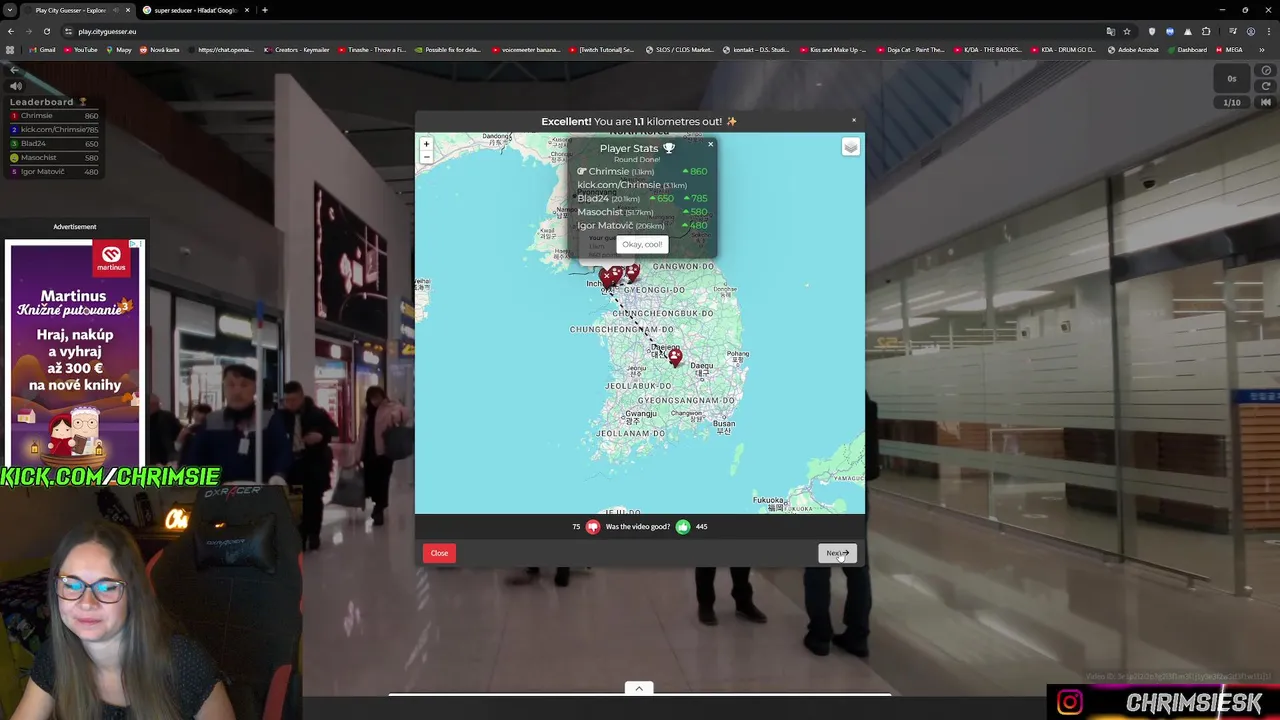Open the shield extension icon

point(1151,31)
